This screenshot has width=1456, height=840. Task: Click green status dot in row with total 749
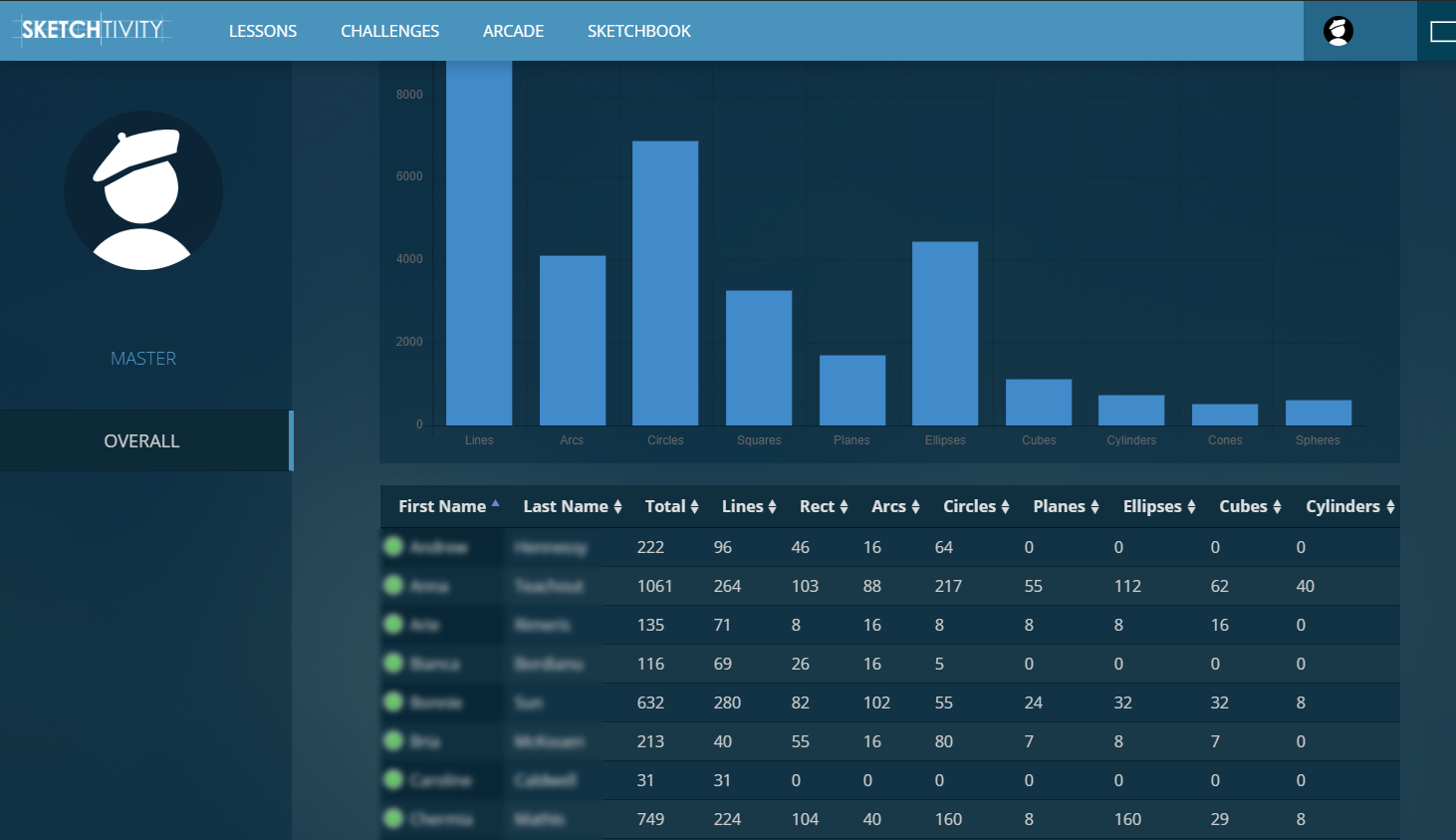point(393,818)
